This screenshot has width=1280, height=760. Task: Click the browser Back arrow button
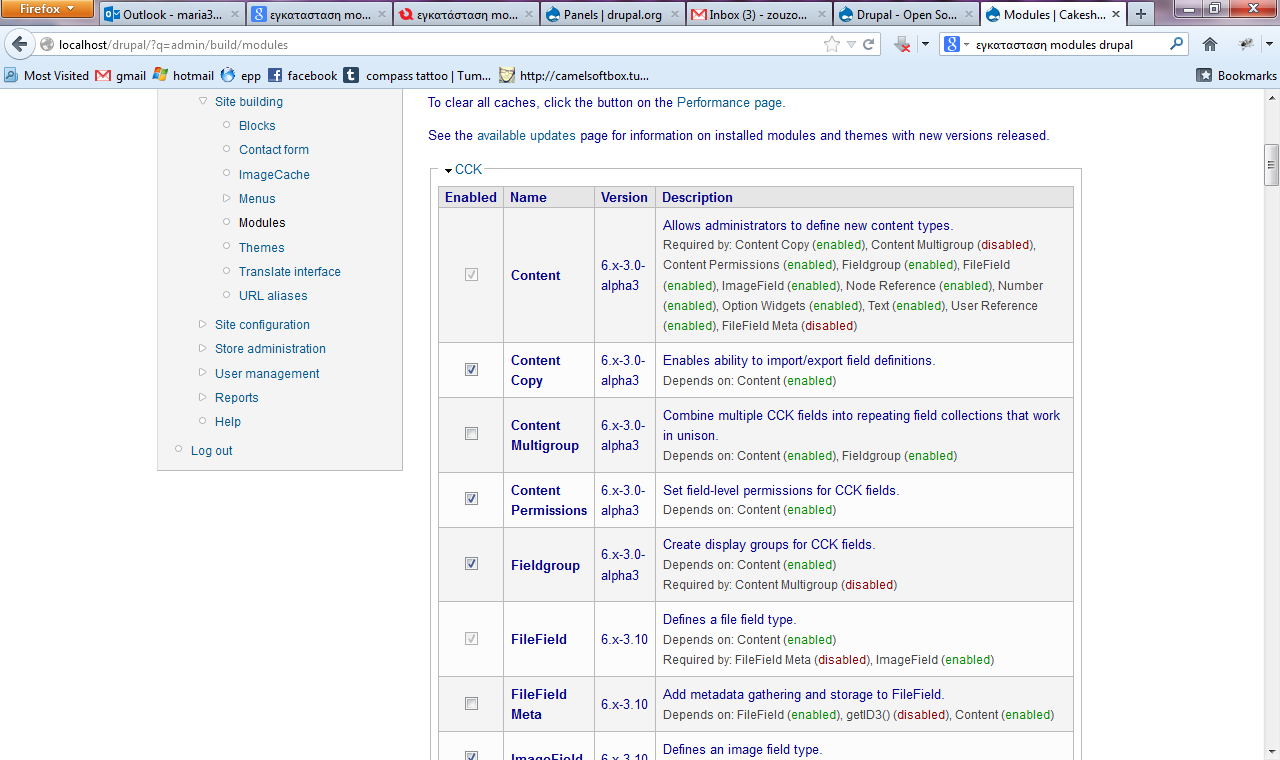tap(19, 44)
